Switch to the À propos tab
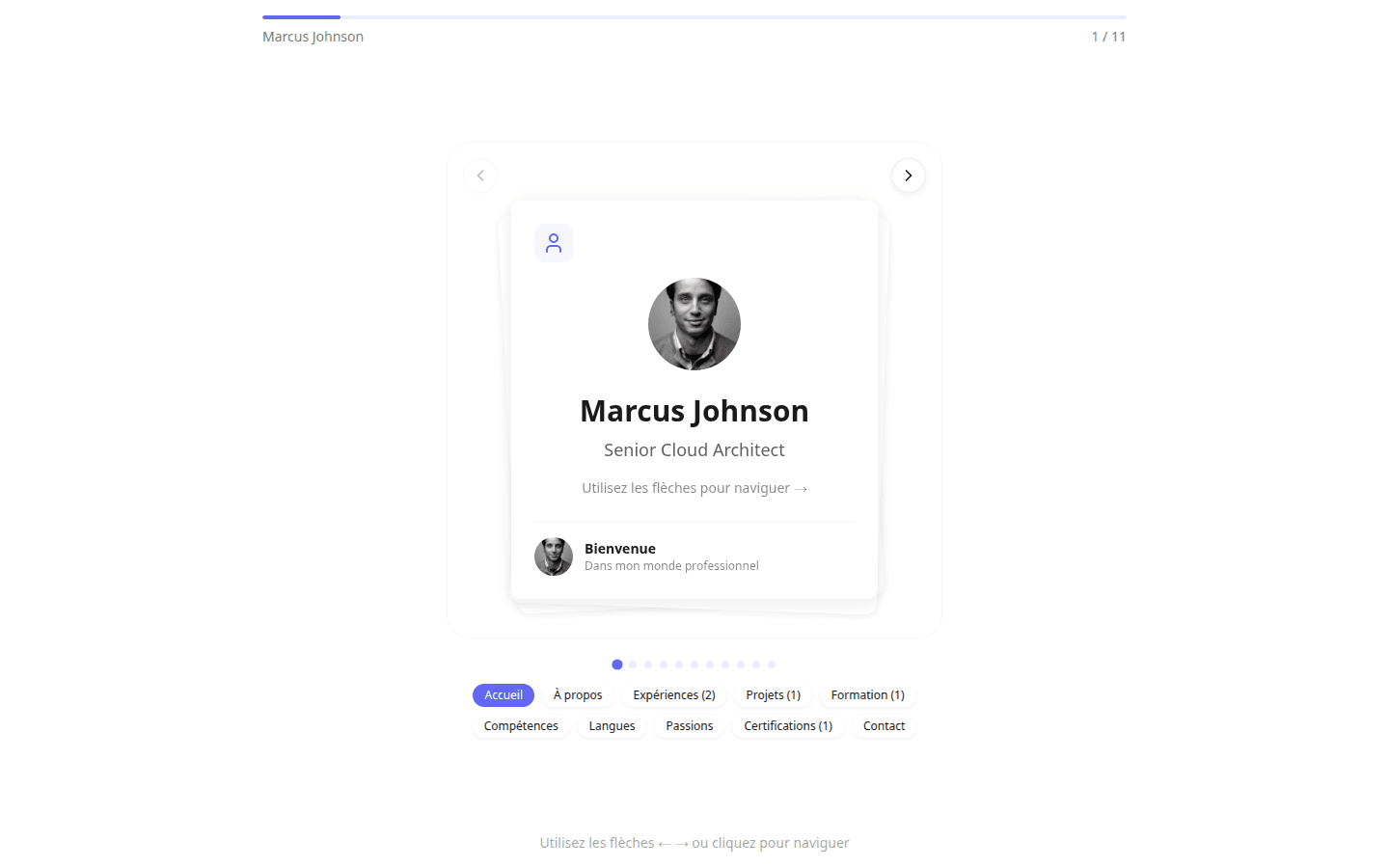Screen dimensions: 1389x868 click(578, 695)
